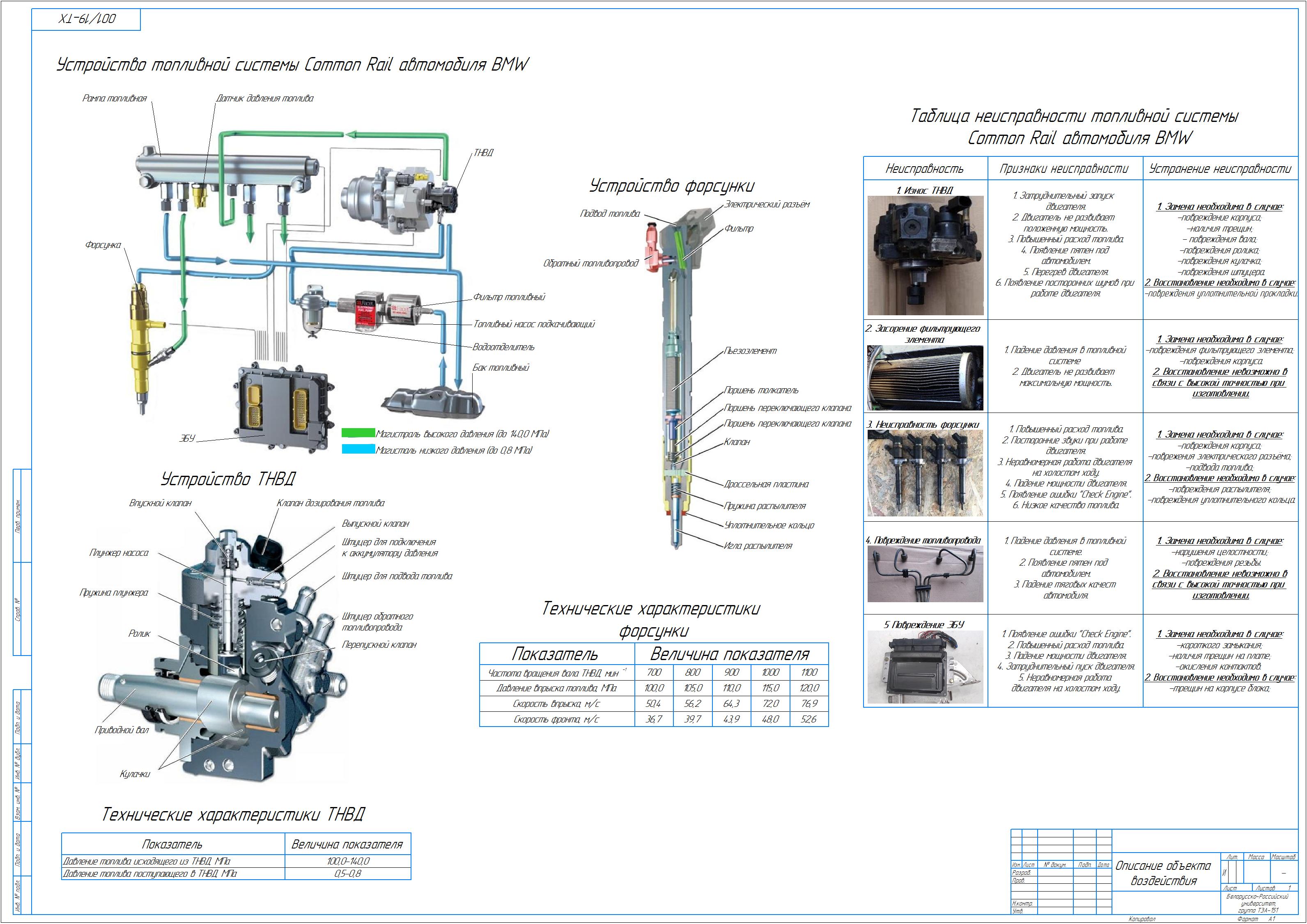Image resolution: width=1307 pixels, height=924 pixels.
Task: Select the damaged ЭБУ photo
Action: (x=926, y=667)
